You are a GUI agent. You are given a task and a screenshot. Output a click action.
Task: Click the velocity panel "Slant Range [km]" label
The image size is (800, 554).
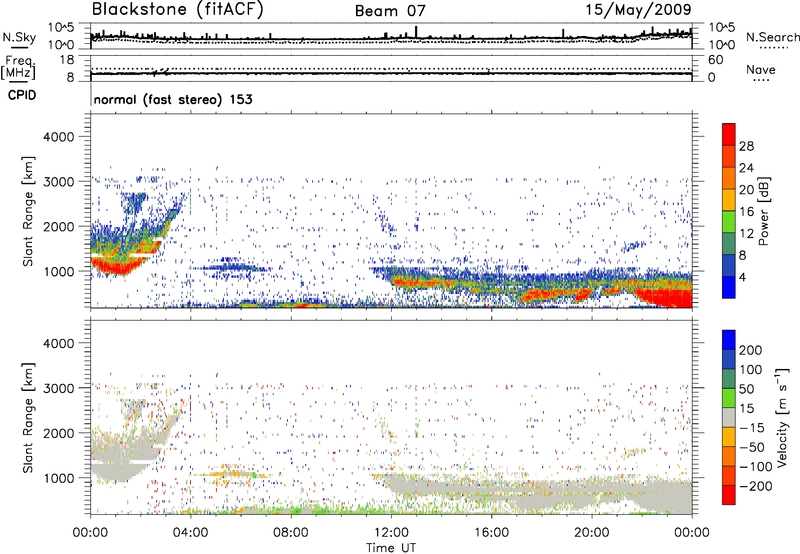click(x=28, y=417)
